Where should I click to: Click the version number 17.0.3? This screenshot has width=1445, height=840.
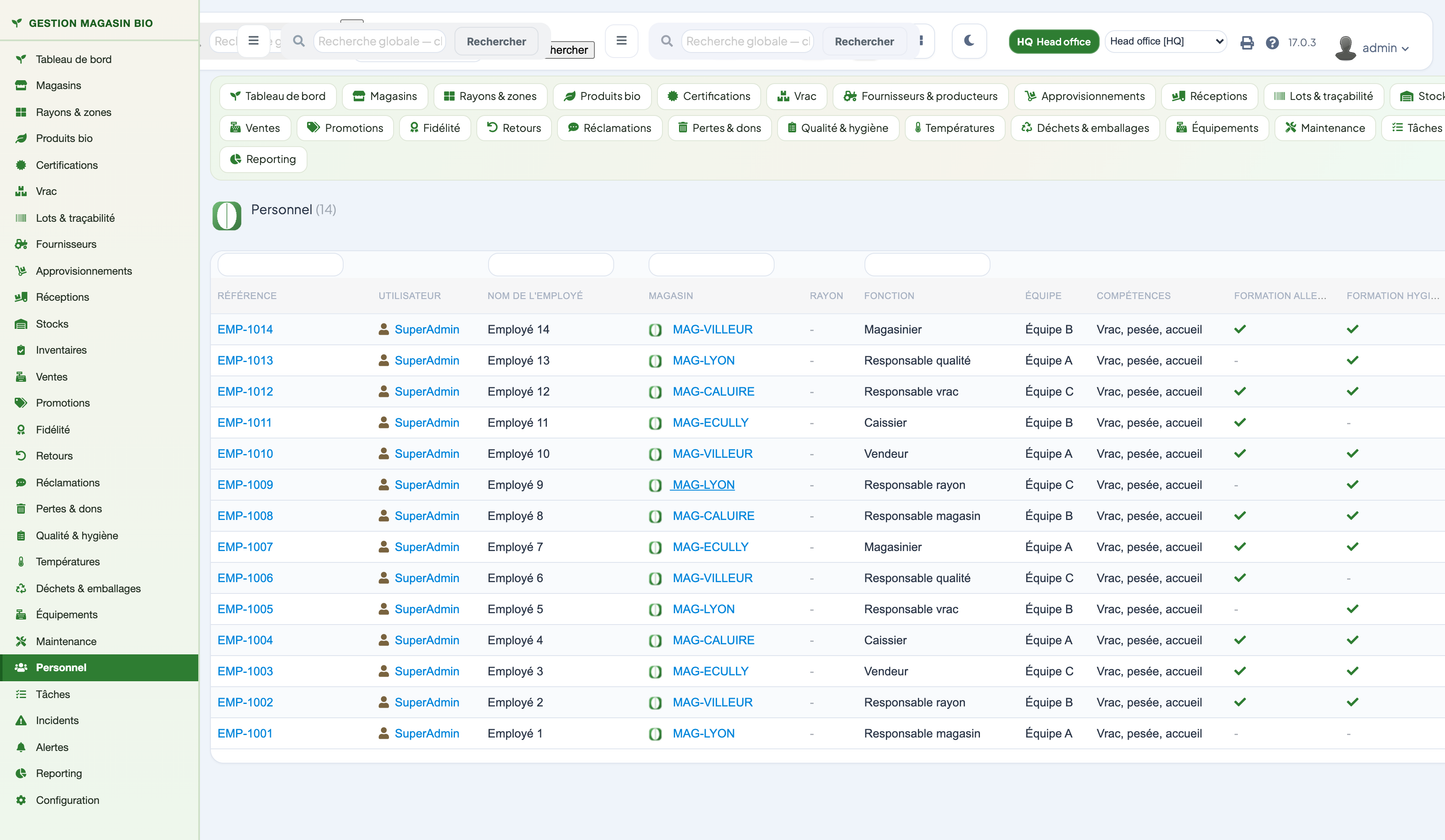point(1302,43)
